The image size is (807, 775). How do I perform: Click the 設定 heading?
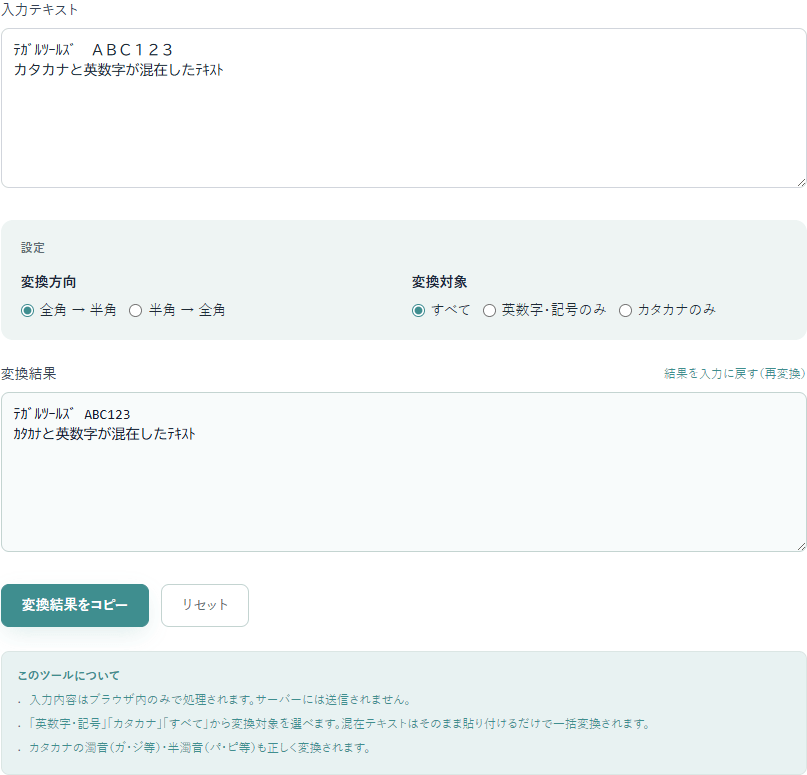[33, 248]
